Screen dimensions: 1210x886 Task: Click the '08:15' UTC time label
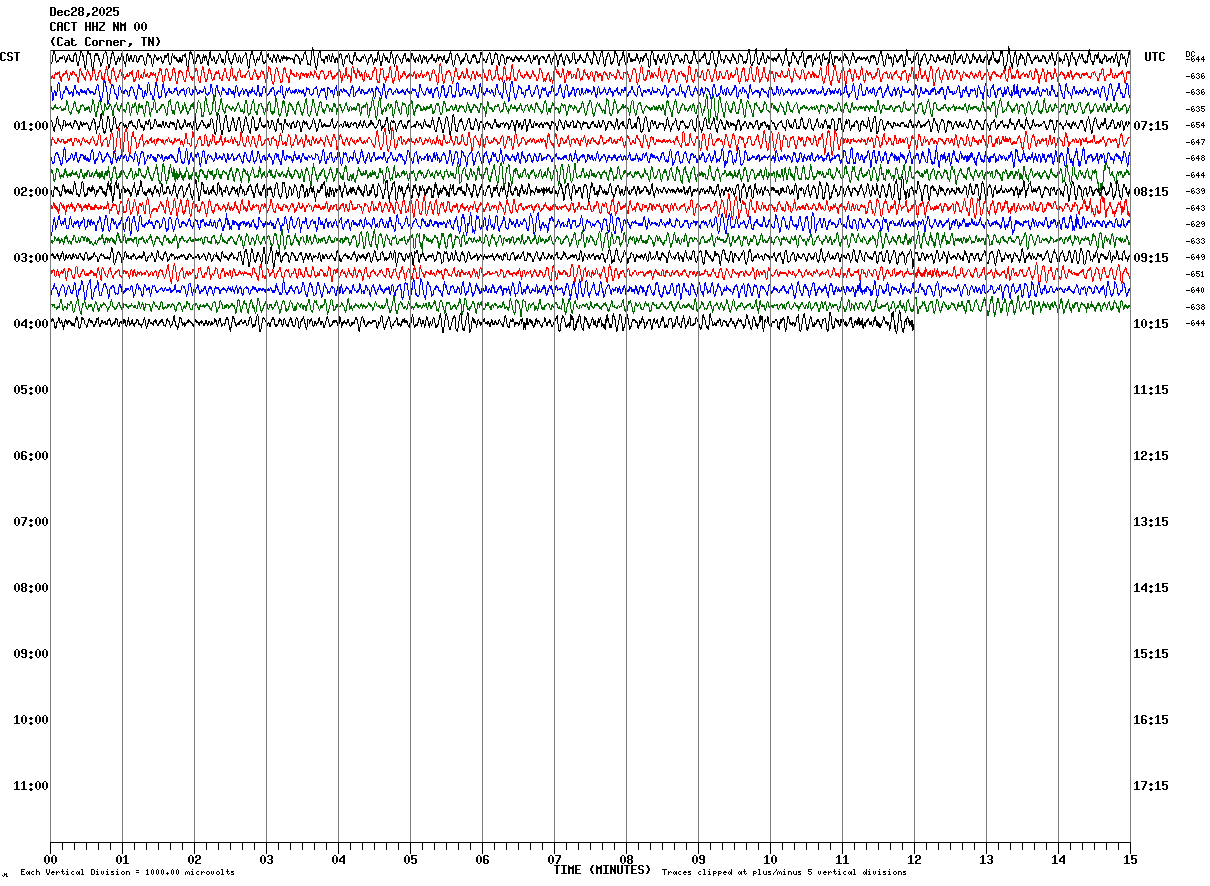1152,192
